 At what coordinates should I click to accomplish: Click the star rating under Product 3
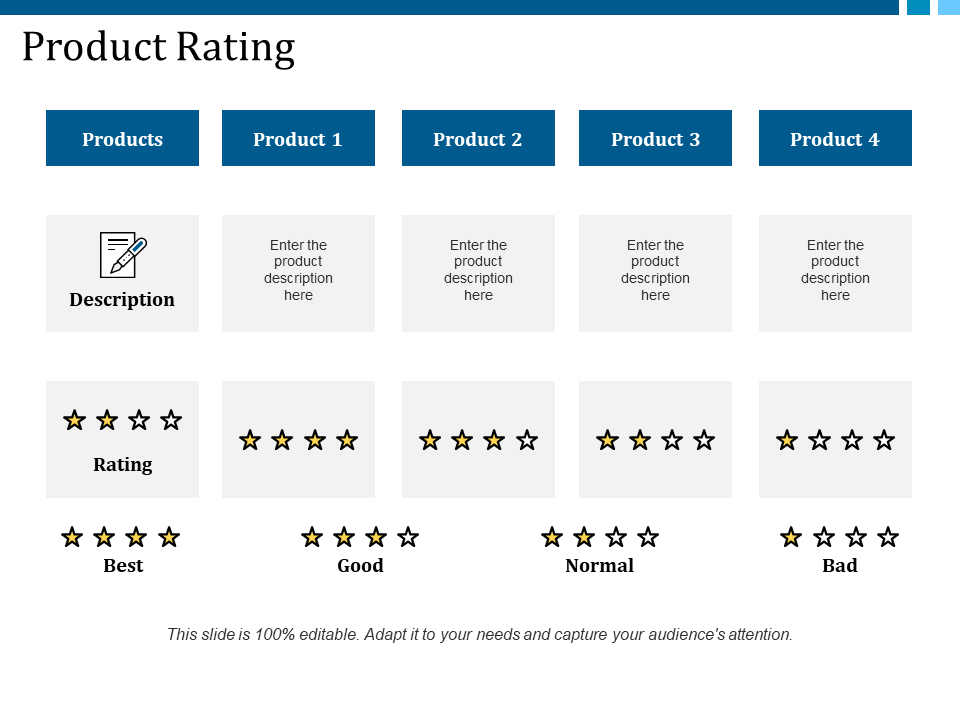655,440
